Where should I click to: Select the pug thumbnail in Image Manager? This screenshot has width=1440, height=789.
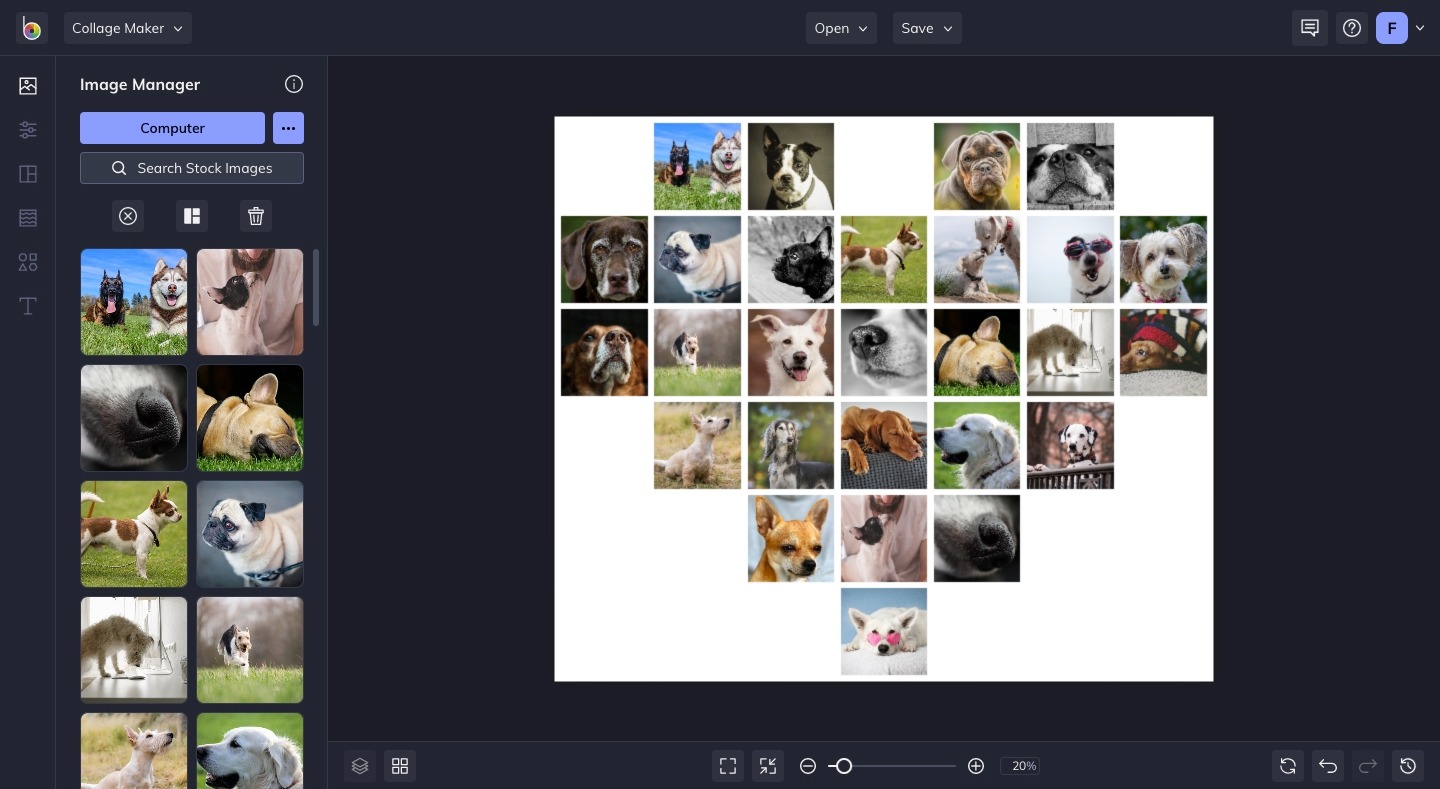(x=250, y=534)
